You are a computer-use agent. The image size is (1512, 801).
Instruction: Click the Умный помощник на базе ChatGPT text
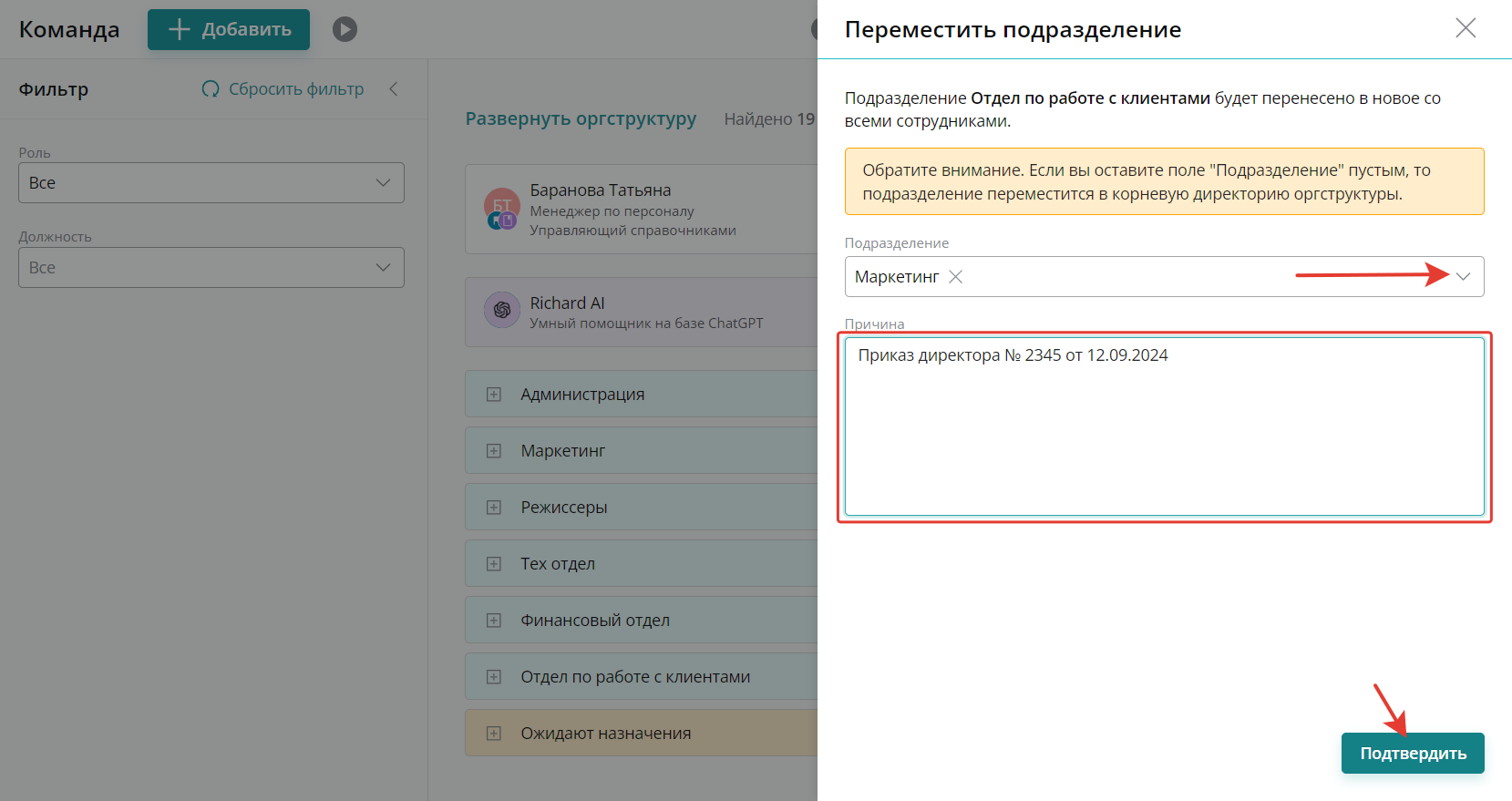[647, 323]
